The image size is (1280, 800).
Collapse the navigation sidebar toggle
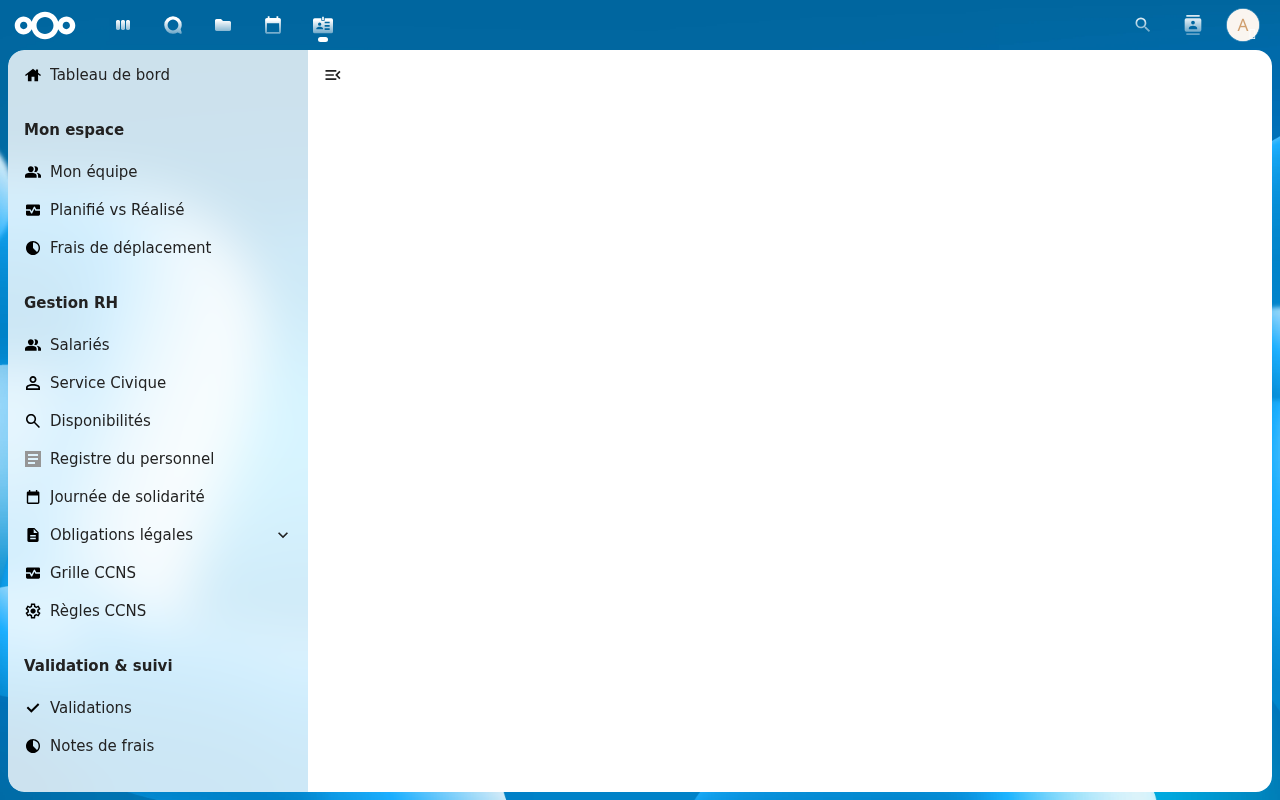[333, 75]
